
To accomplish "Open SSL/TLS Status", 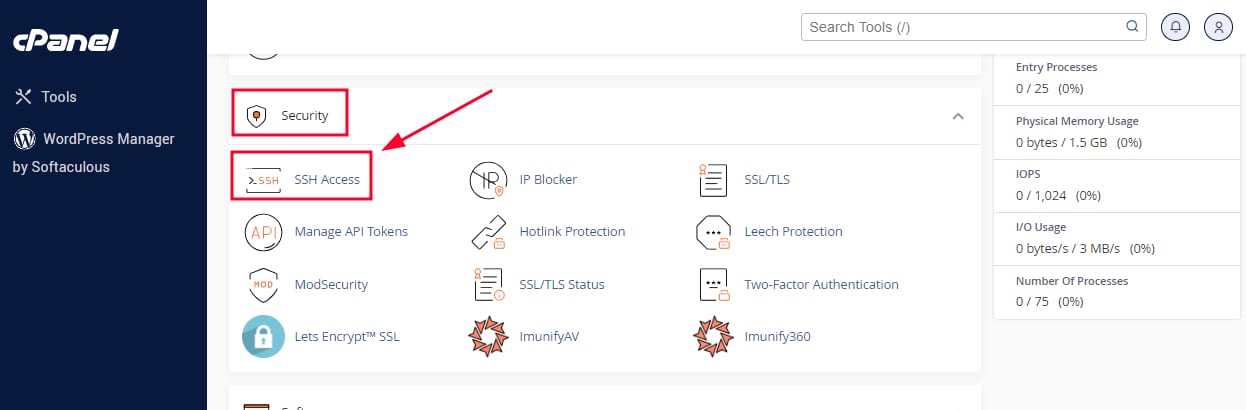I will 562,285.
